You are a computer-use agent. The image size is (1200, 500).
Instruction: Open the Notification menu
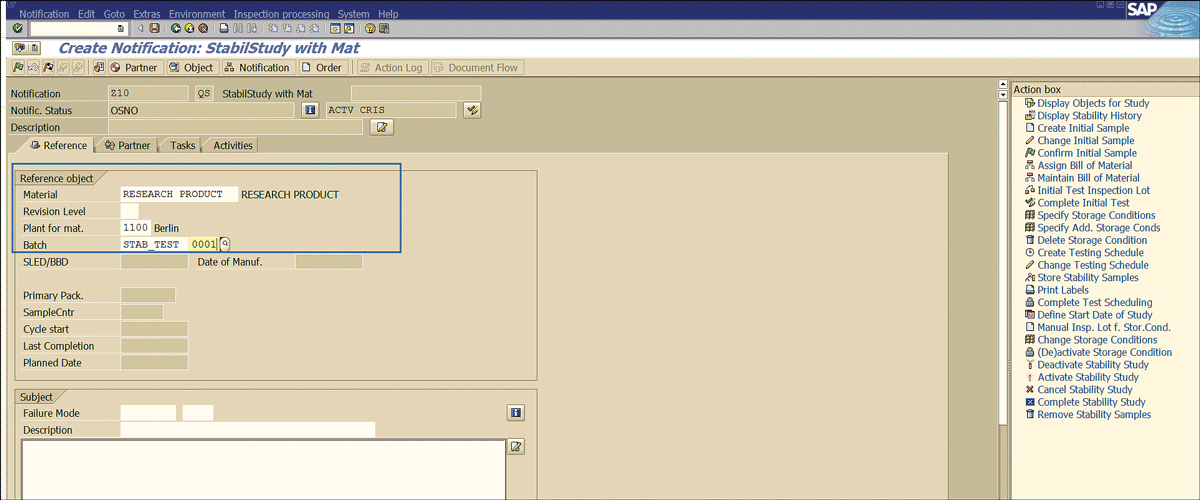pos(44,14)
